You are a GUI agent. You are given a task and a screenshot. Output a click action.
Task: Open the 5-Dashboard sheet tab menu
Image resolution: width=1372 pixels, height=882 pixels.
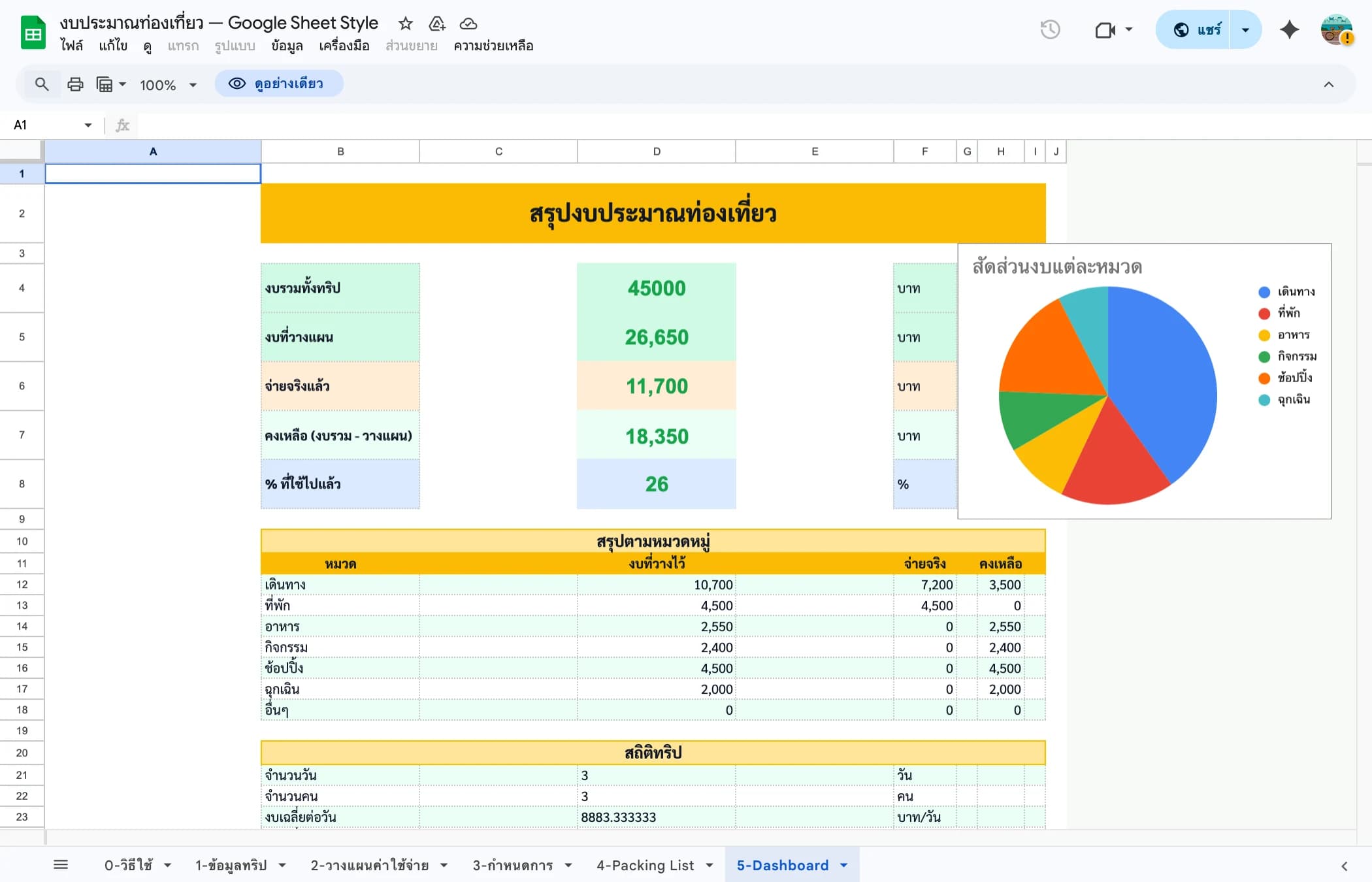[x=842, y=864]
